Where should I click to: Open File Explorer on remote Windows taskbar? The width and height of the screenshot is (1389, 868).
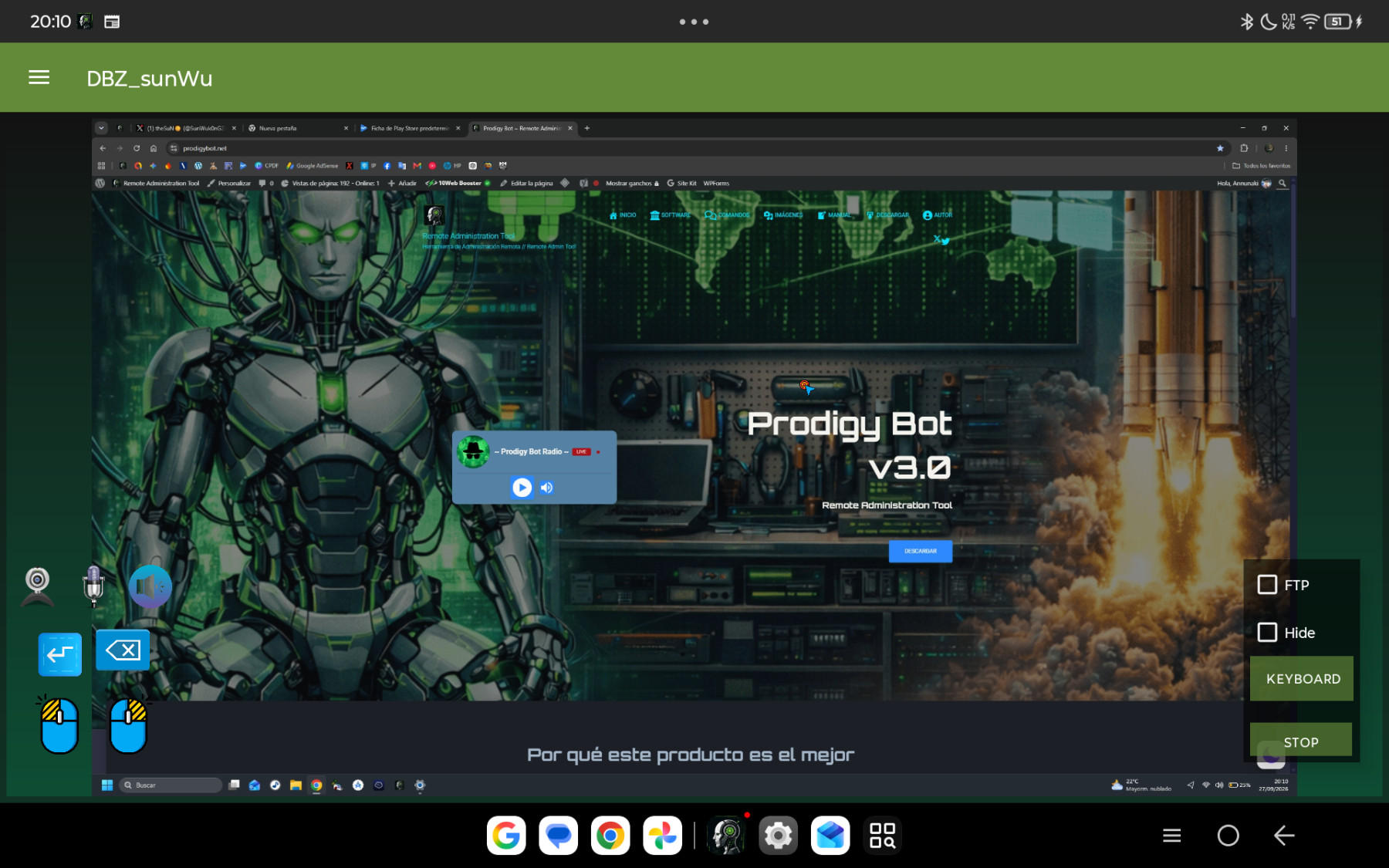(296, 785)
